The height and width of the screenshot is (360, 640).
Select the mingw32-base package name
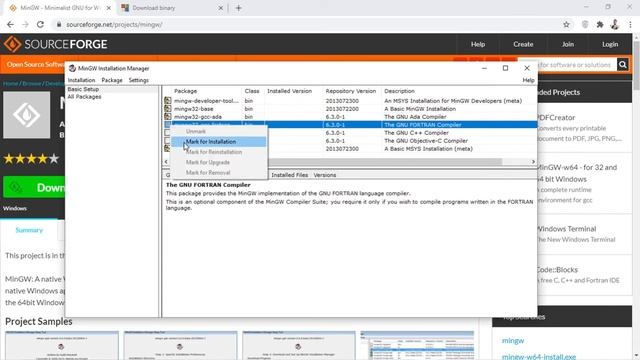pos(193,109)
